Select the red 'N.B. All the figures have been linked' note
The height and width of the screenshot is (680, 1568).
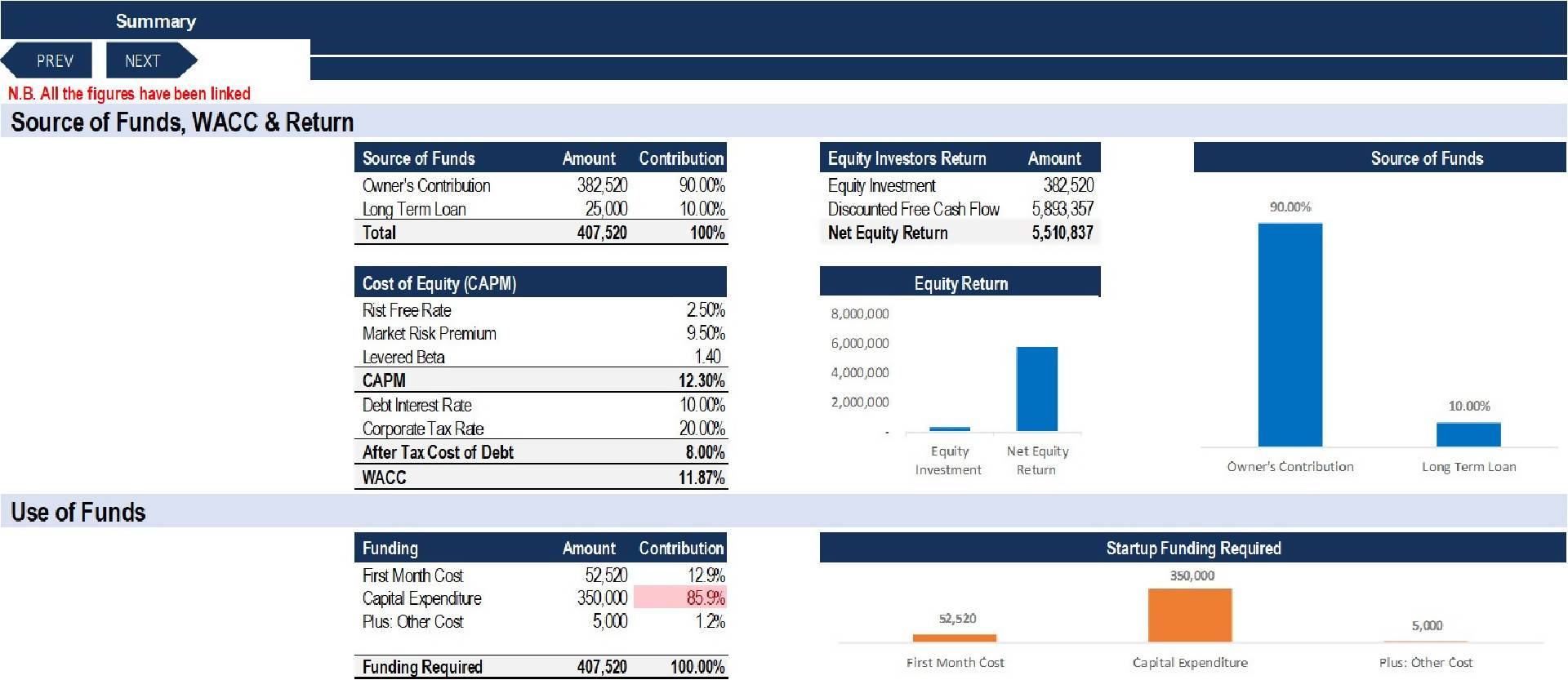pos(129,93)
